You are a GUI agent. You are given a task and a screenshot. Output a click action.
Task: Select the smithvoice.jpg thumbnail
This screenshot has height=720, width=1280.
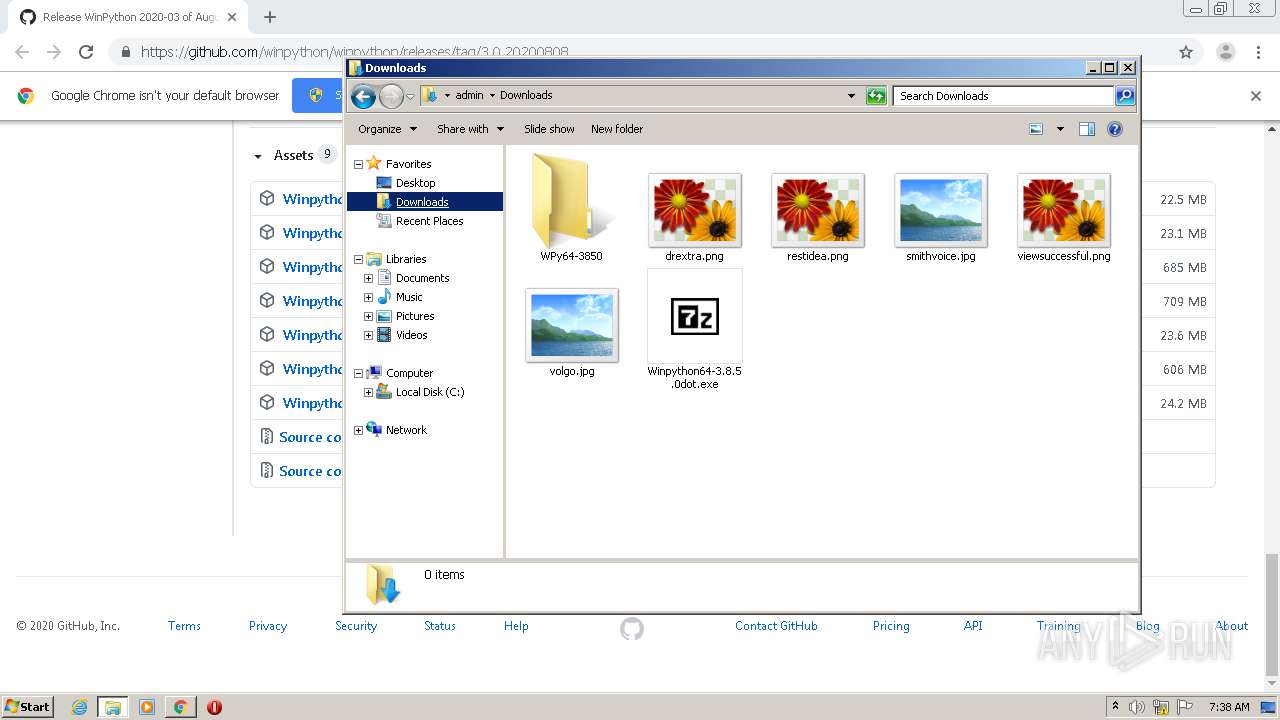pyautogui.click(x=940, y=210)
